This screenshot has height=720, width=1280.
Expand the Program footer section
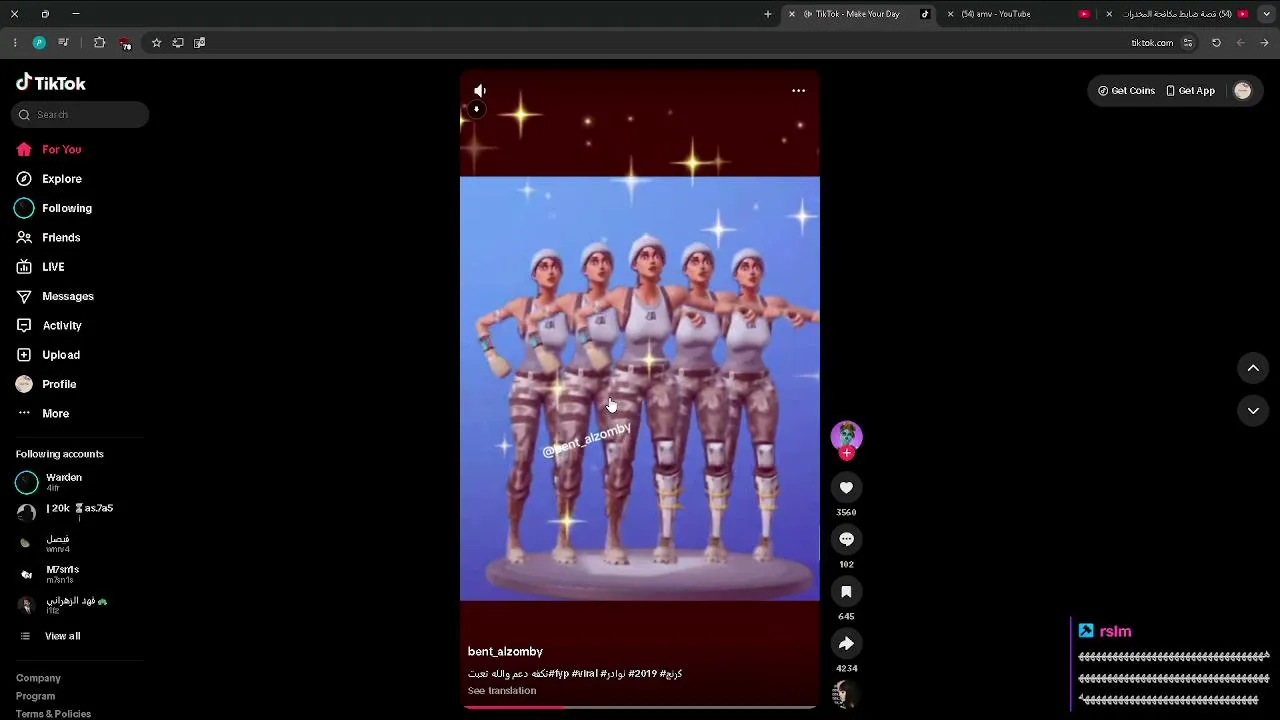(x=35, y=696)
